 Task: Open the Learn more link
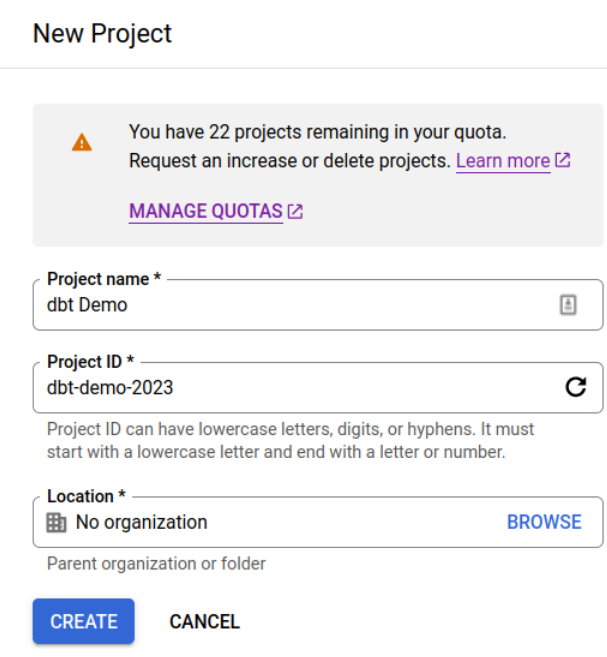tap(503, 161)
